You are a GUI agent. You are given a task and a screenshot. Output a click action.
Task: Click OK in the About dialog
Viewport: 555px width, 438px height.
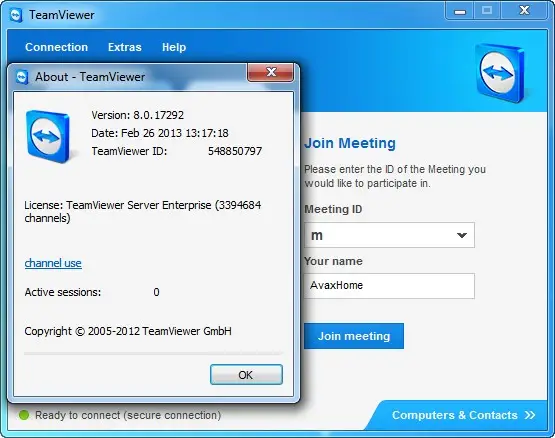pyautogui.click(x=246, y=375)
